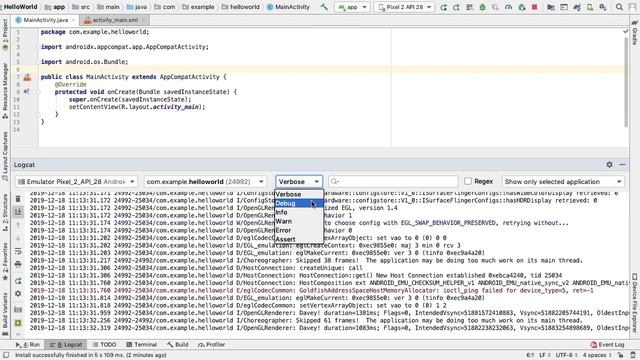The width and height of the screenshot is (640, 360).
Task: Click the Search Everywhere magnifier icon
Action: coord(619,7)
